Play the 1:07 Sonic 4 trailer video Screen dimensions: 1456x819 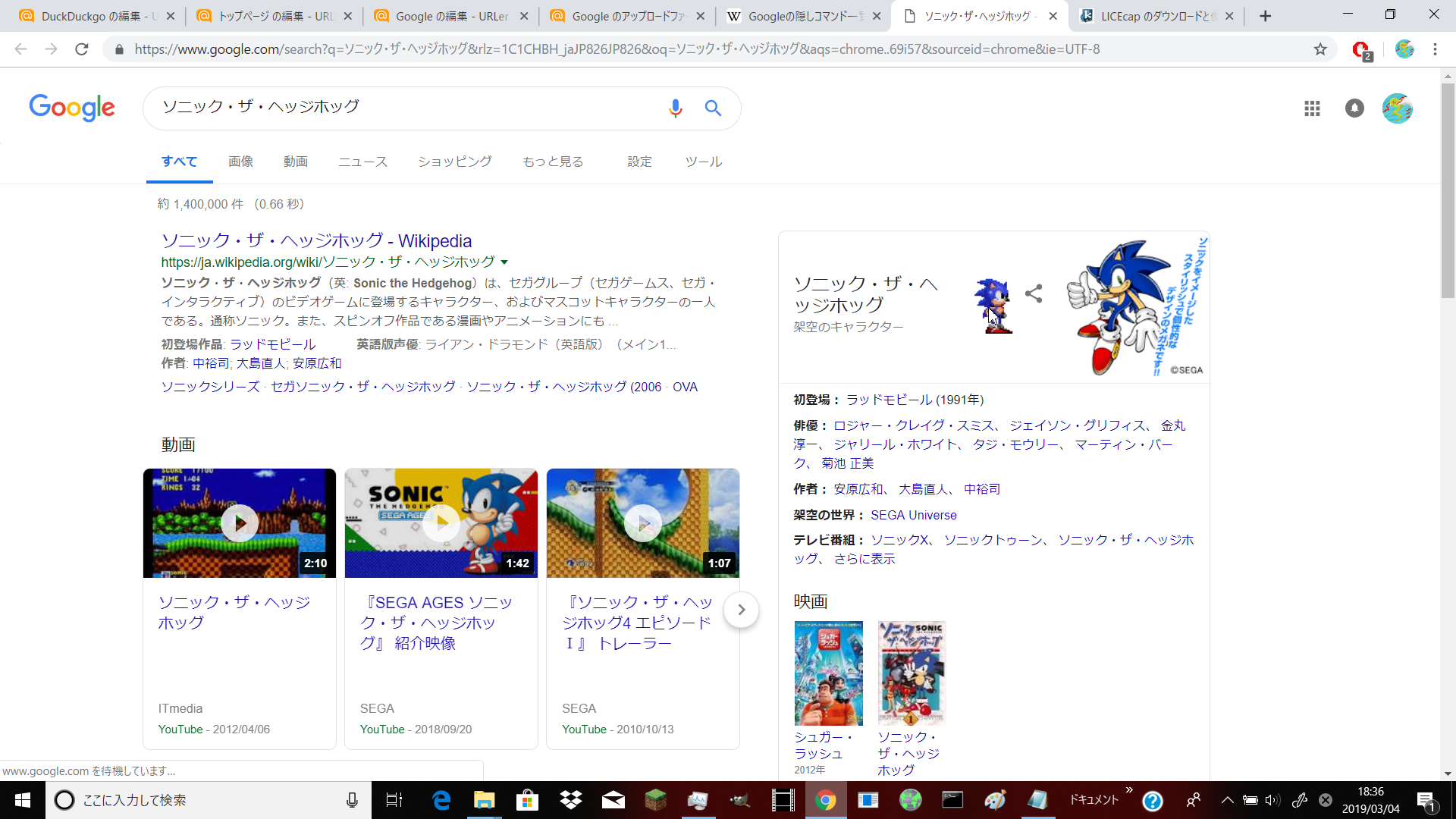point(643,523)
